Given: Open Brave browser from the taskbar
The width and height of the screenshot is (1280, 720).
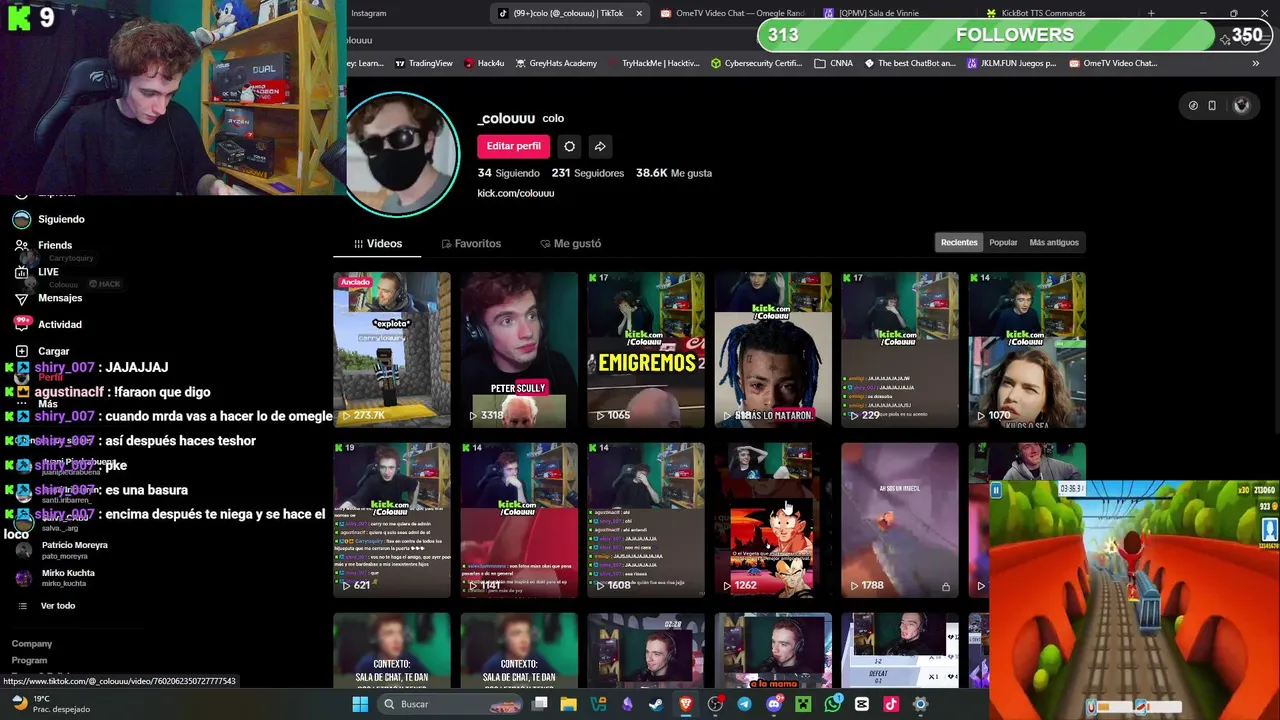Looking at the screenshot, I should pos(686,704).
